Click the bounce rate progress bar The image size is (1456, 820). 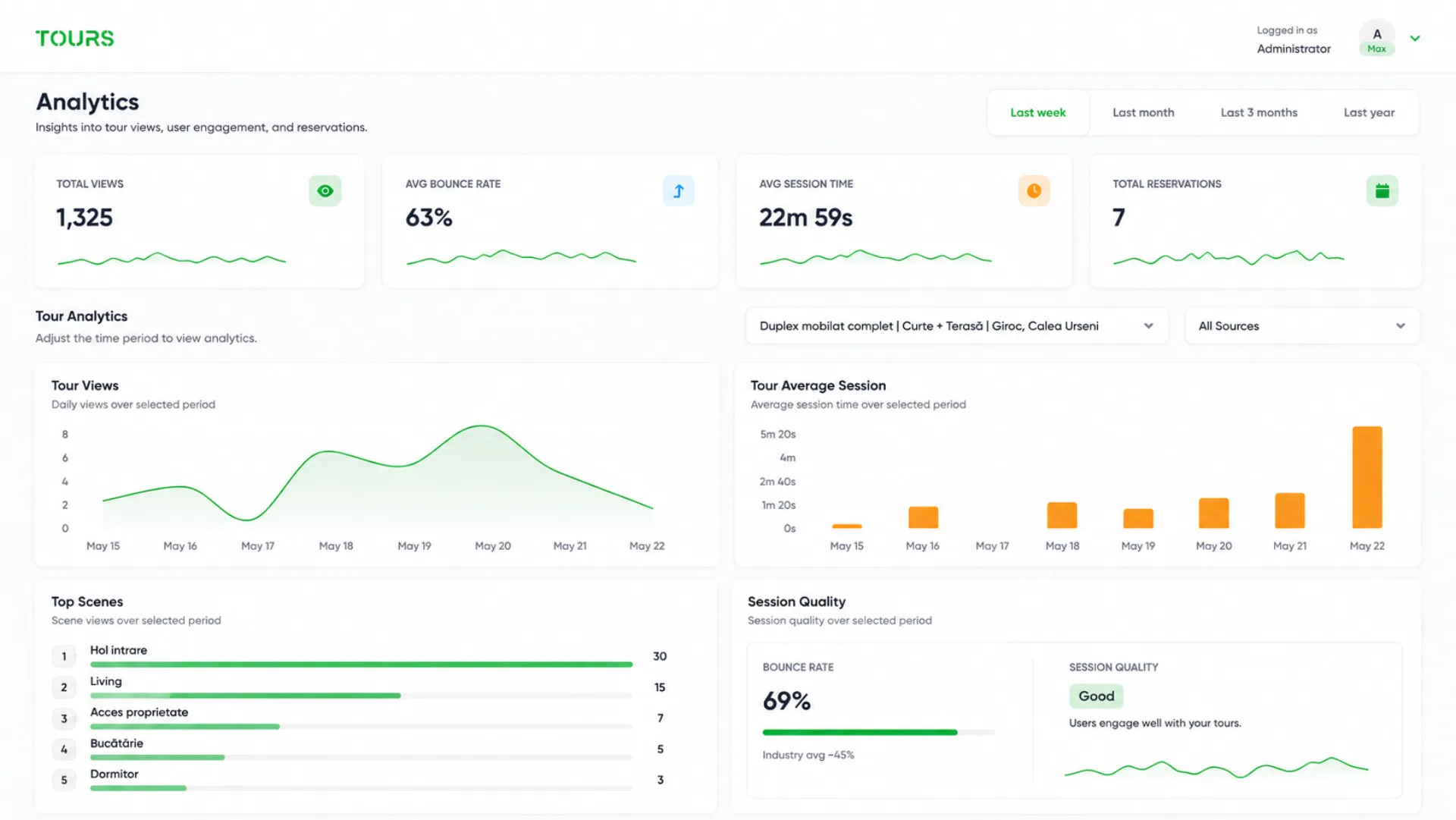pyautogui.click(x=878, y=733)
